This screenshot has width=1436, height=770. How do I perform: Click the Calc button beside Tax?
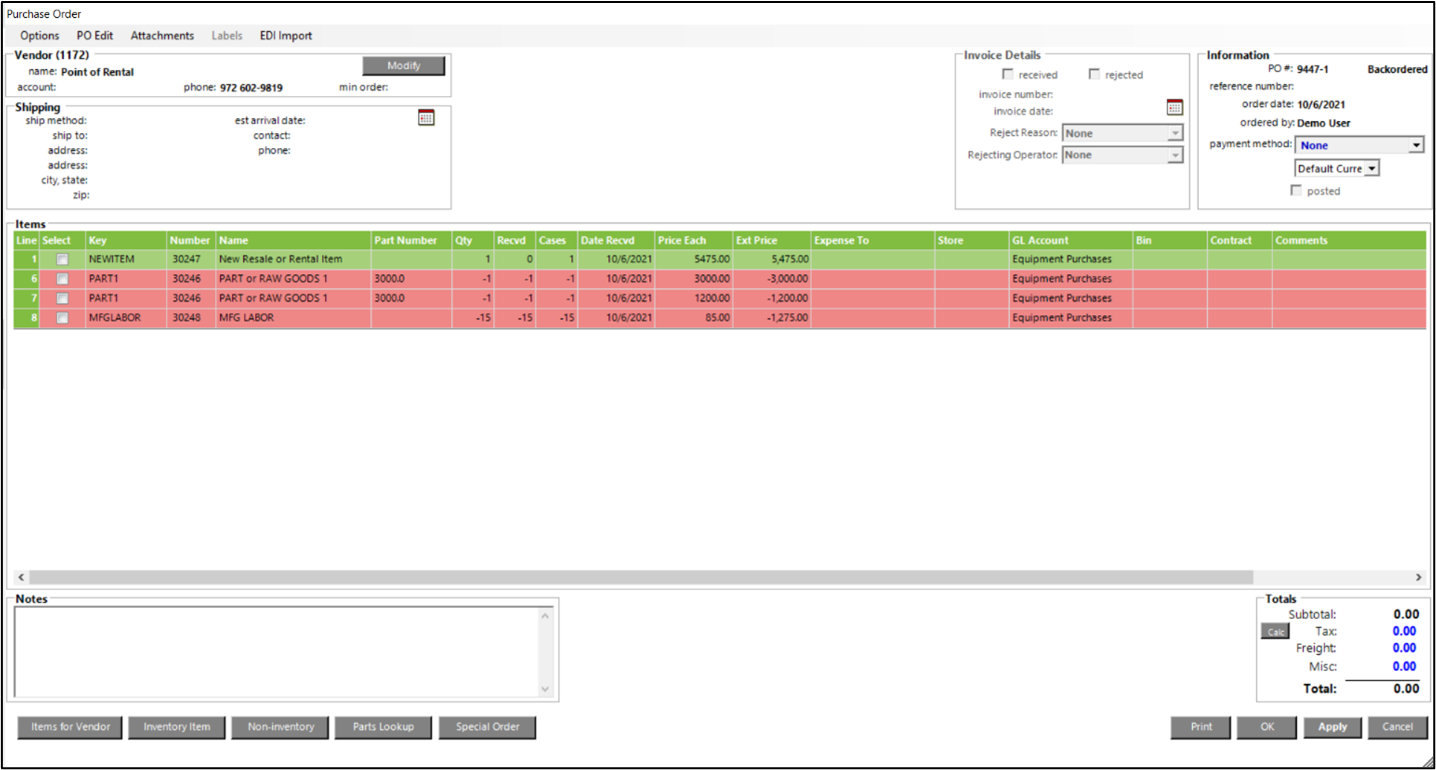pyautogui.click(x=1275, y=632)
